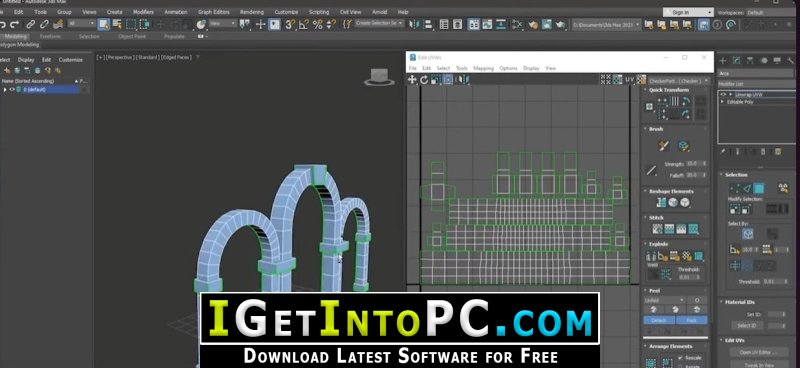Click the Percent Snap icon
800x368 pixels.
[x=317, y=24]
